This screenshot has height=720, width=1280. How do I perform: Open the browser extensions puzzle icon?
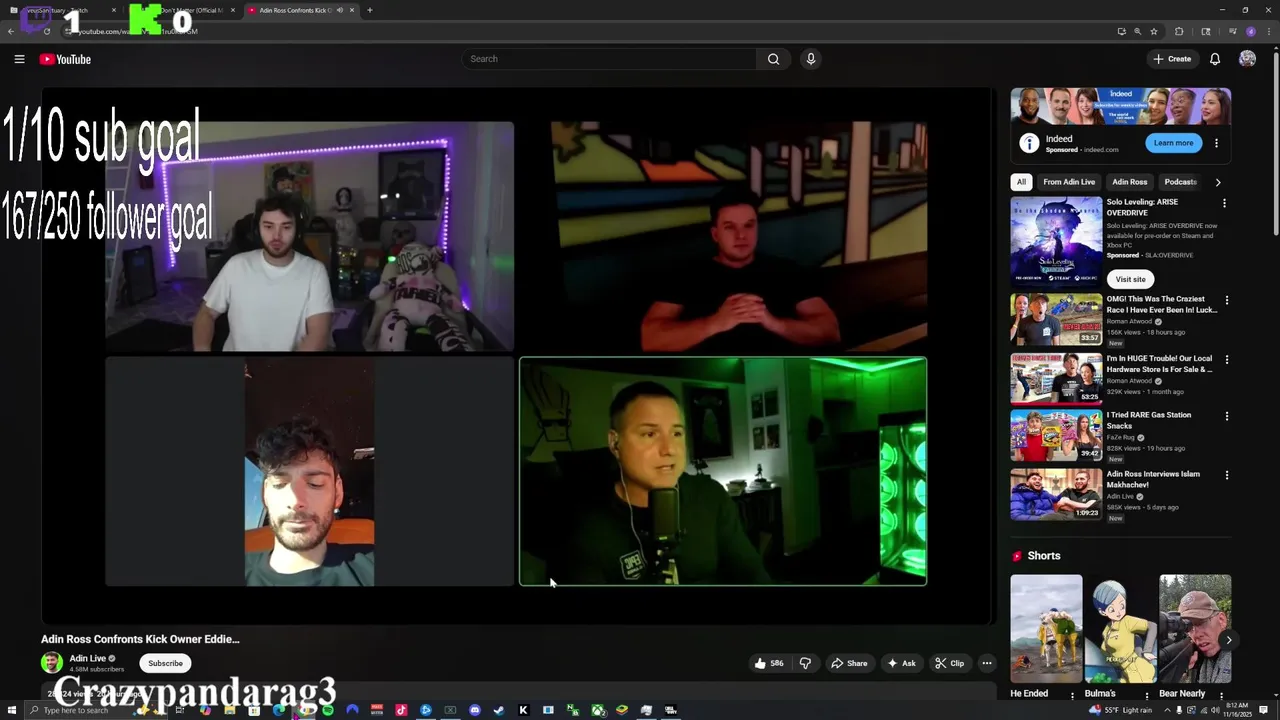click(x=1179, y=31)
